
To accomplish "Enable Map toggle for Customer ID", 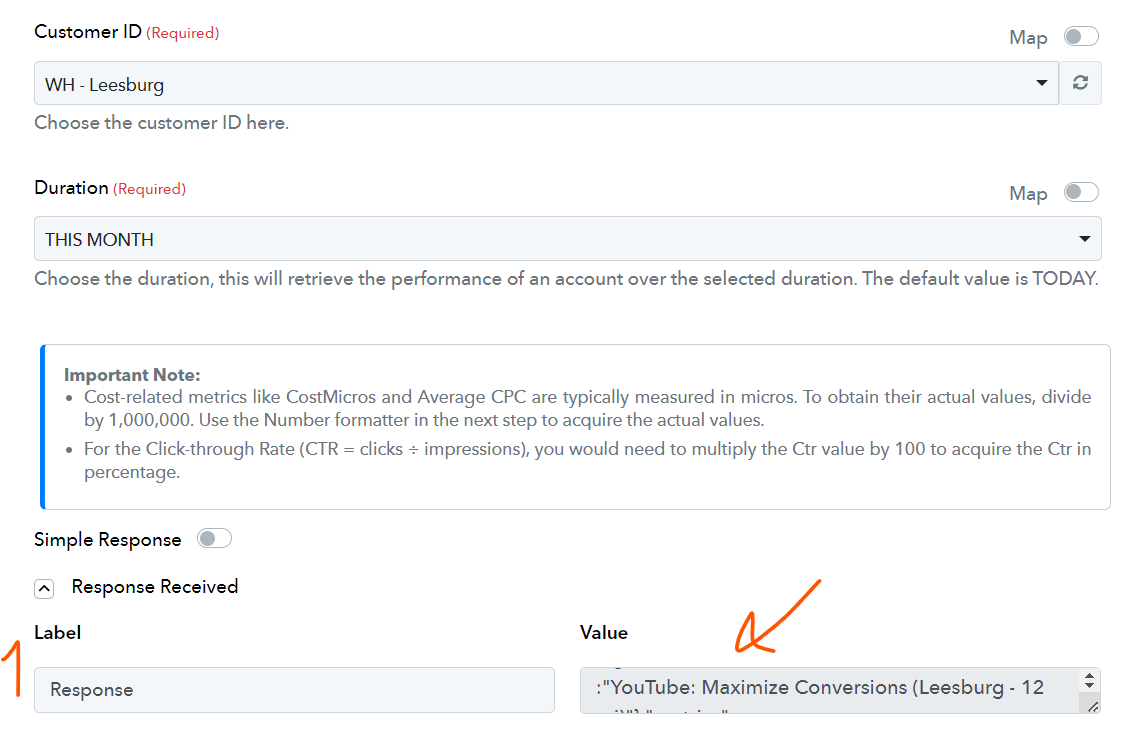I will pyautogui.click(x=1081, y=36).
